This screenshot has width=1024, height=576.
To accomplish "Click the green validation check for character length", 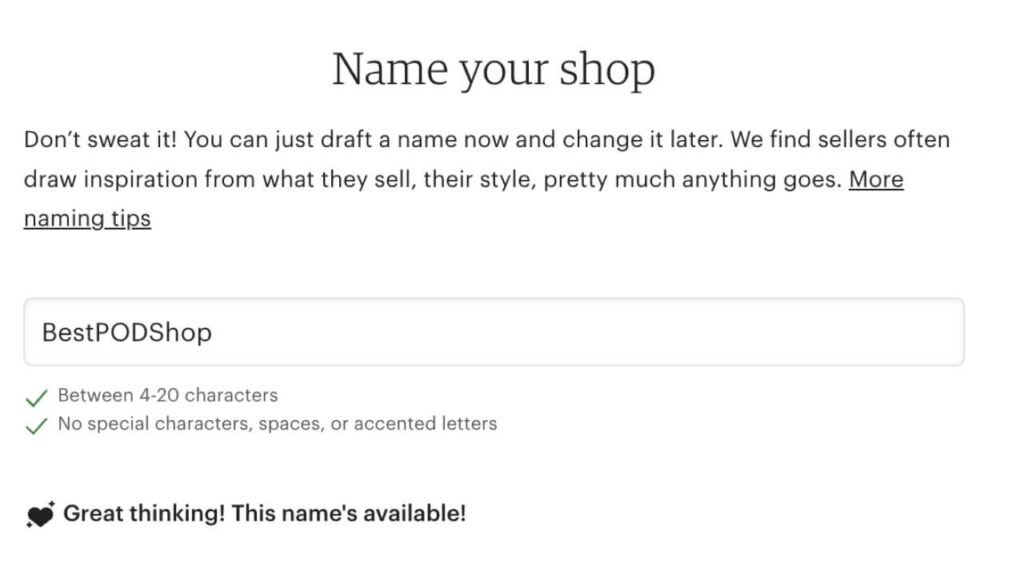I will [x=36, y=396].
